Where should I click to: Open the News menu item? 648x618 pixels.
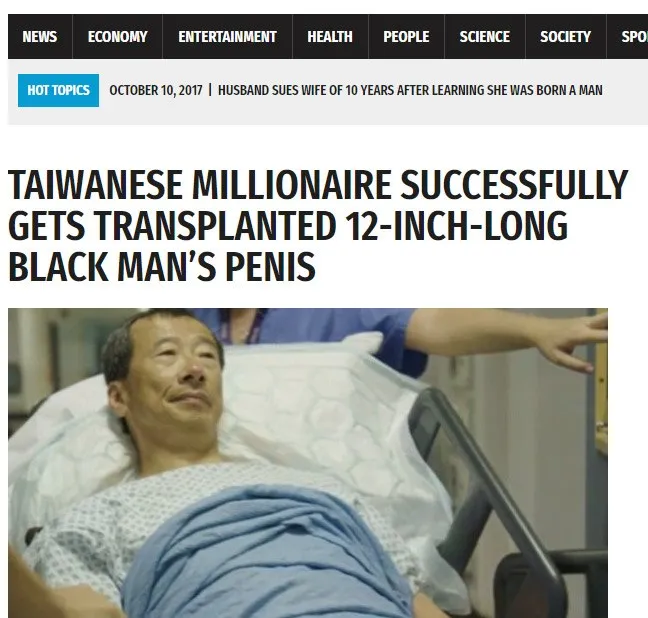[40, 37]
